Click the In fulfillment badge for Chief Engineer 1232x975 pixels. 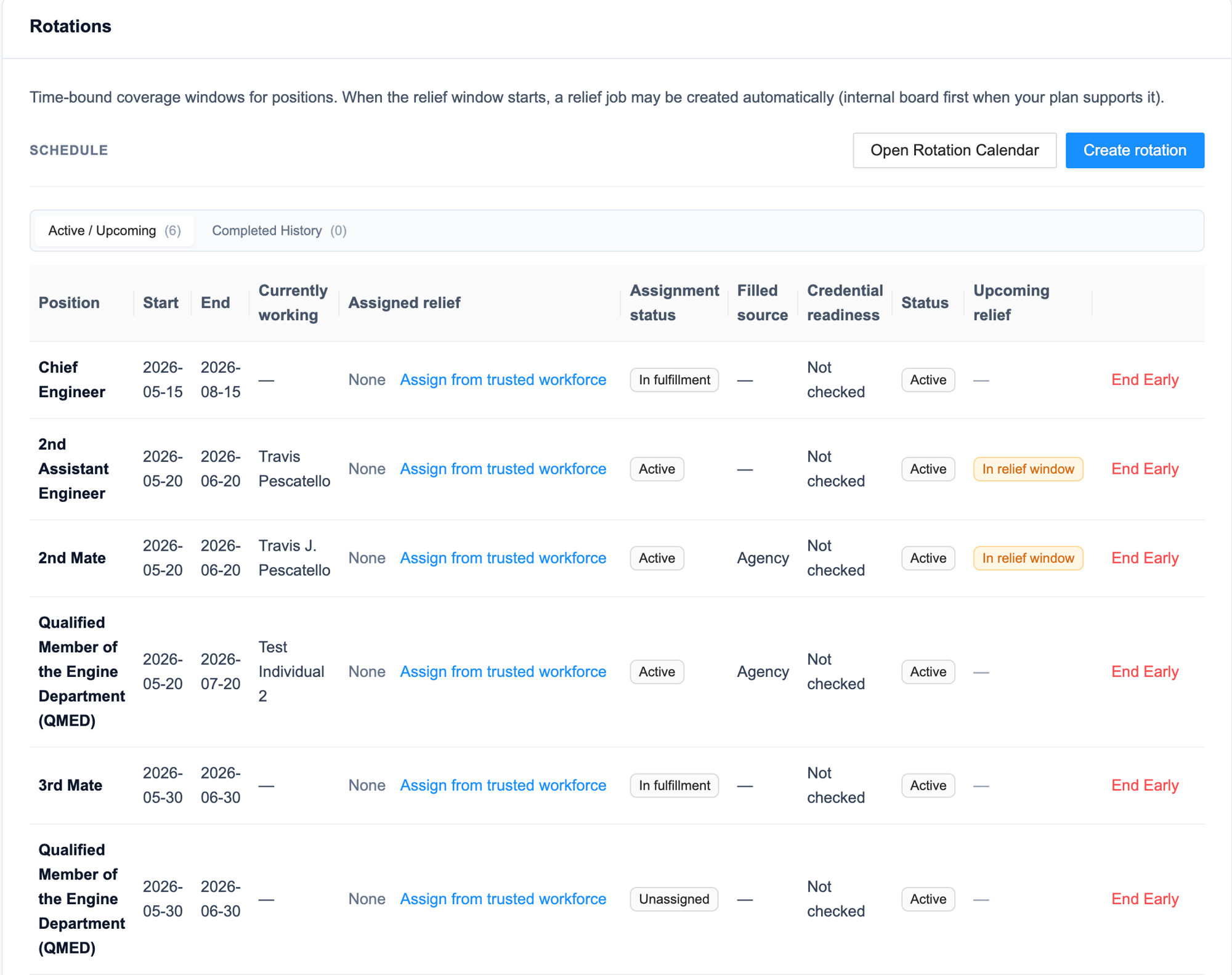pyautogui.click(x=674, y=380)
